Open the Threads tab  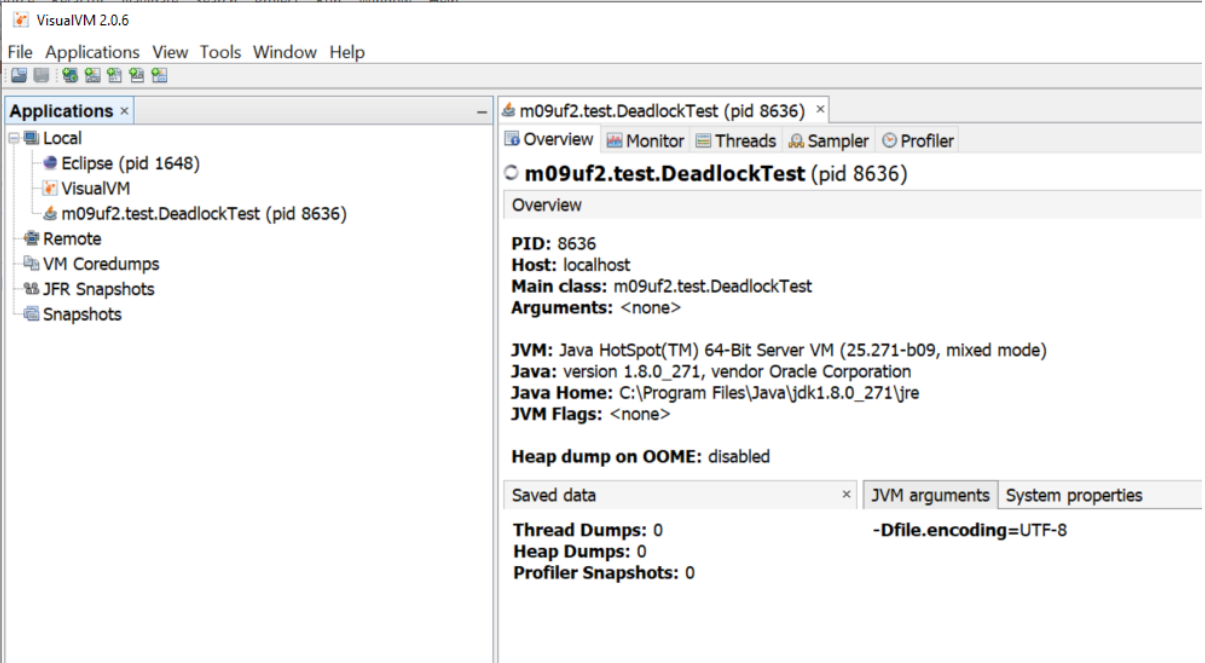pyautogui.click(x=736, y=141)
